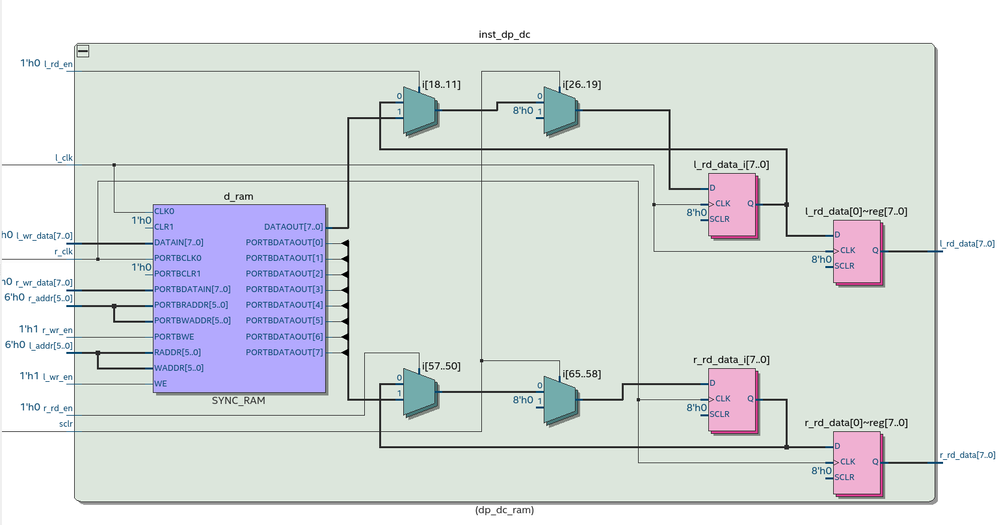Click the PORTBDATAOUT[0] pin

[x=284, y=242]
